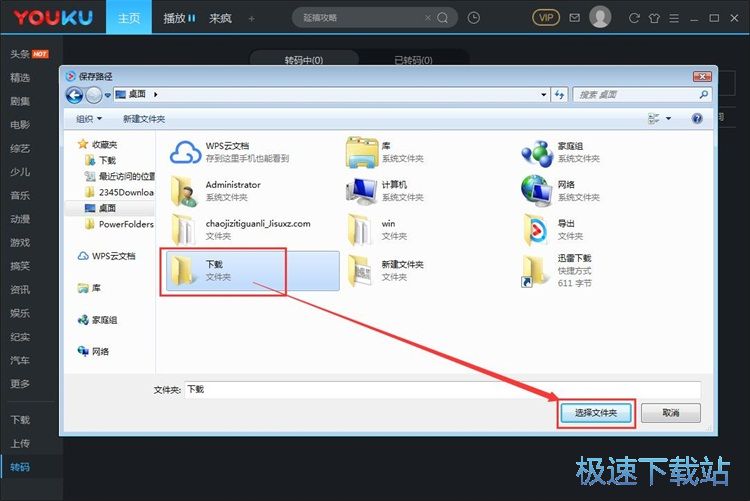Image resolution: width=750 pixels, height=501 pixels.
Task: Select 下载 under favorites in tree
Action: [x=100, y=160]
